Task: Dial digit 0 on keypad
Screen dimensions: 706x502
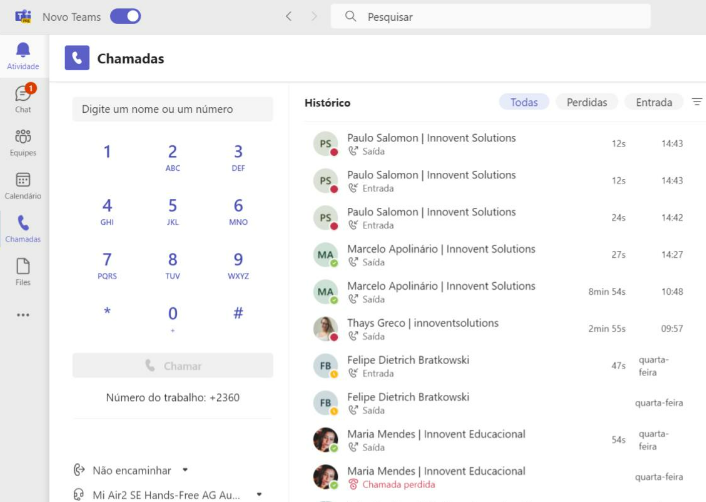Action: tap(173, 318)
